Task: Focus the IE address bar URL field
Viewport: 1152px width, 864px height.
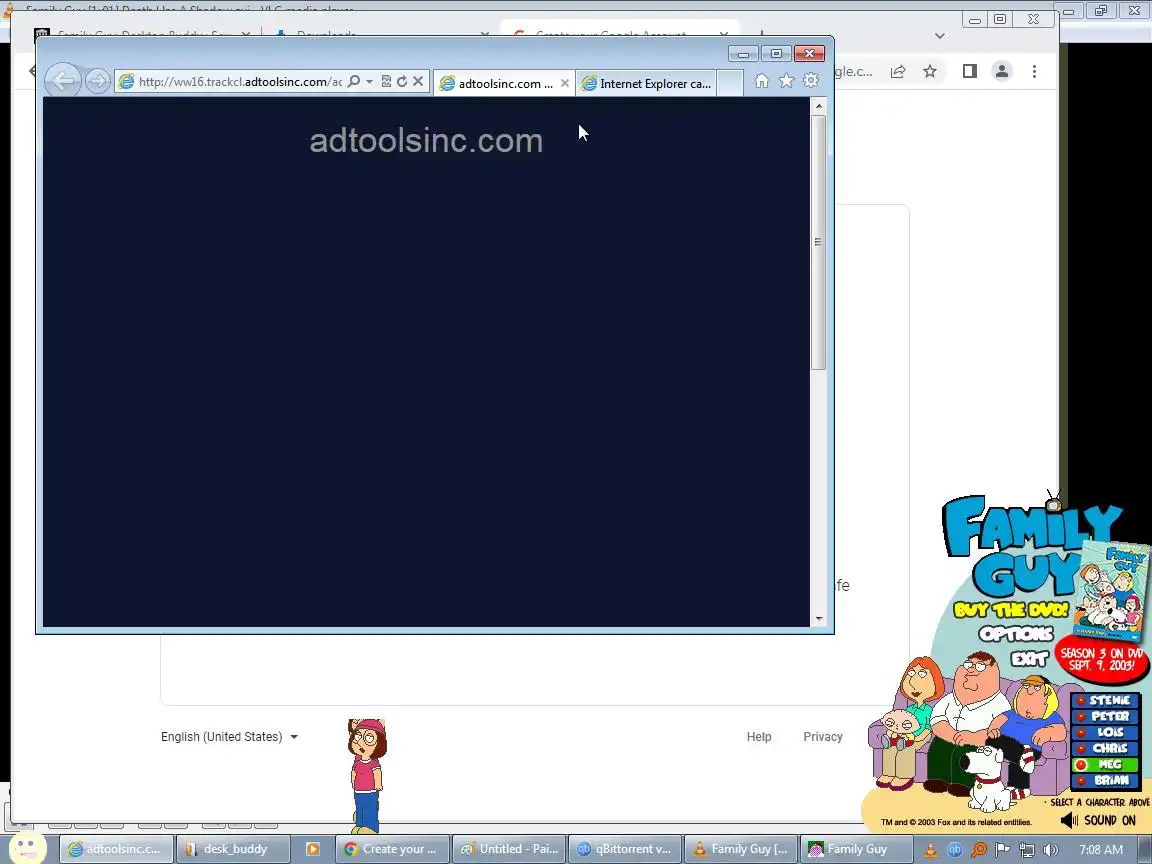Action: (240, 82)
